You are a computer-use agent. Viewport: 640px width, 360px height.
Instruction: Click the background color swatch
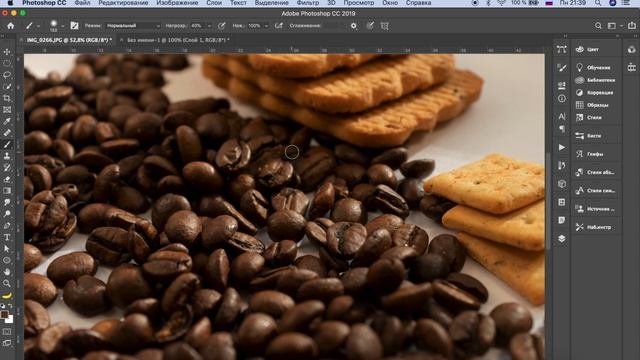pos(10,320)
